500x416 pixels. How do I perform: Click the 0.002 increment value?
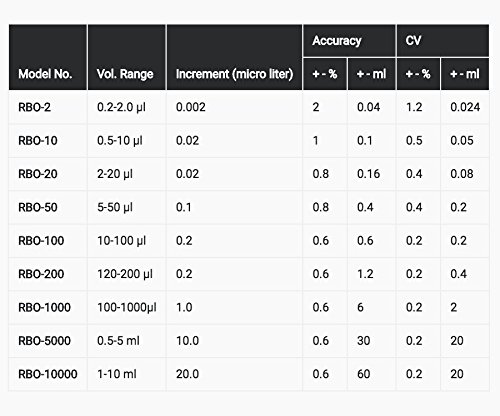[191, 107]
